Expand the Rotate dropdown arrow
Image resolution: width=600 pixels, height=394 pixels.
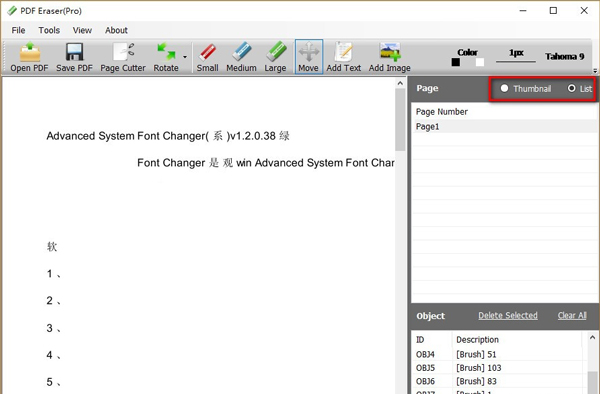tap(185, 57)
